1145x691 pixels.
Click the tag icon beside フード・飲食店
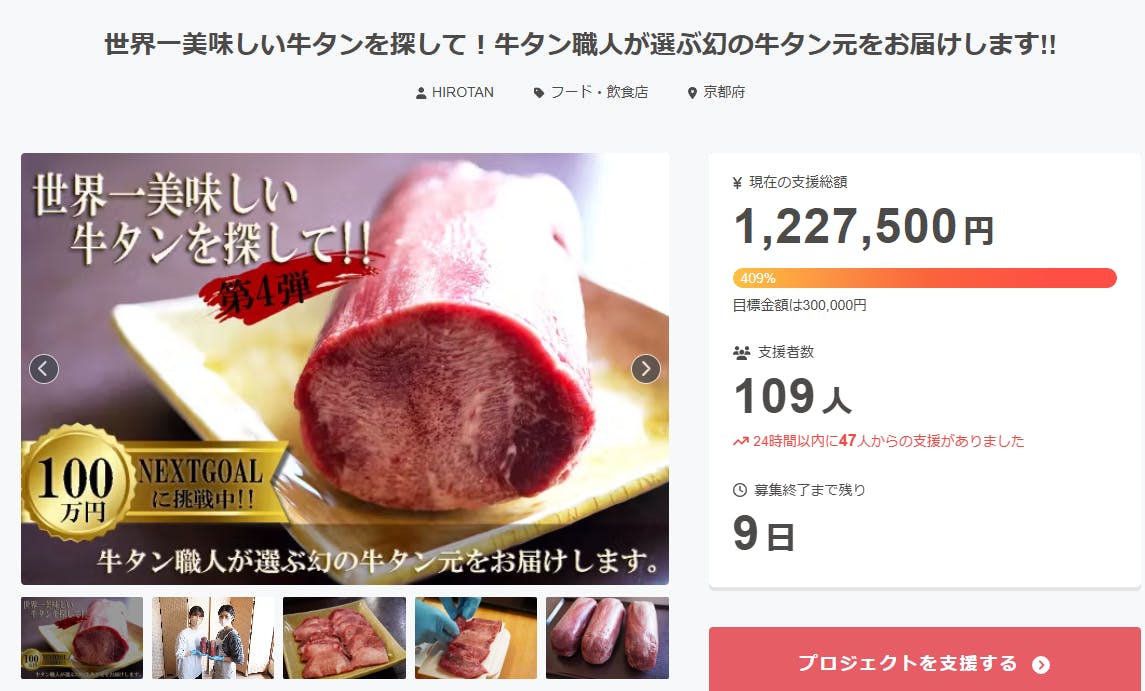[x=539, y=93]
